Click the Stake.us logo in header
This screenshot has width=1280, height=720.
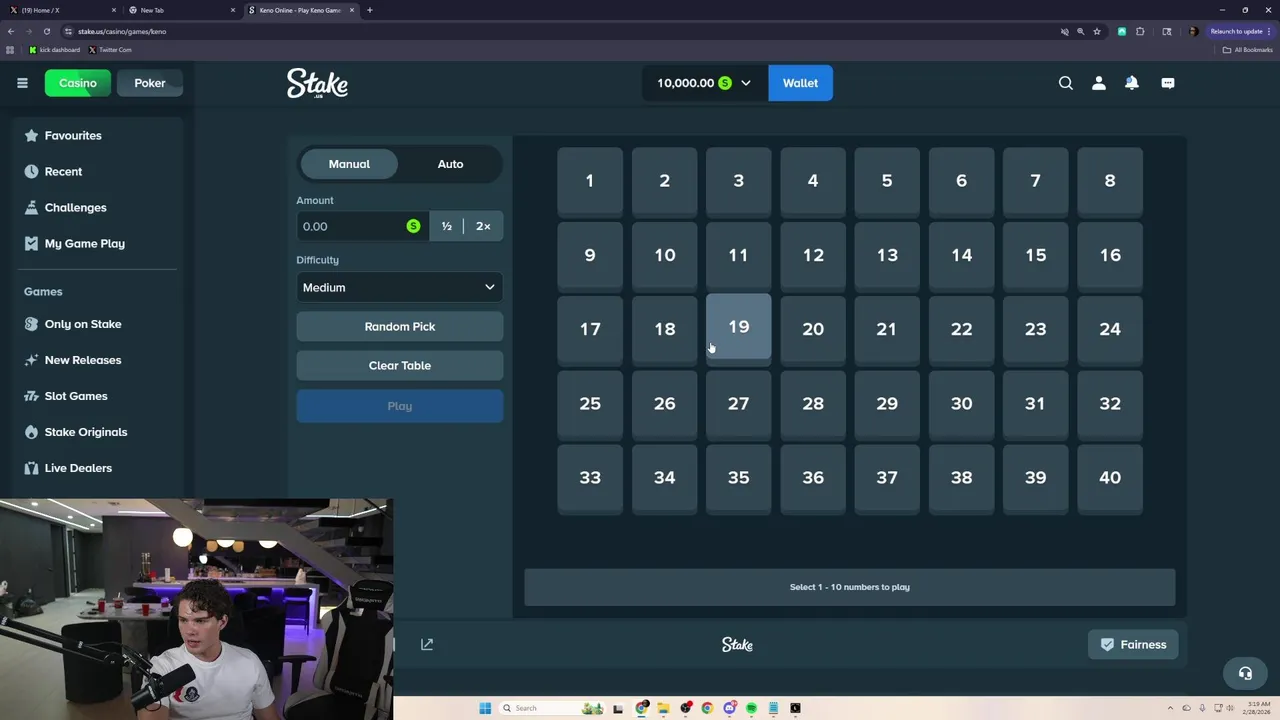pyautogui.click(x=317, y=83)
